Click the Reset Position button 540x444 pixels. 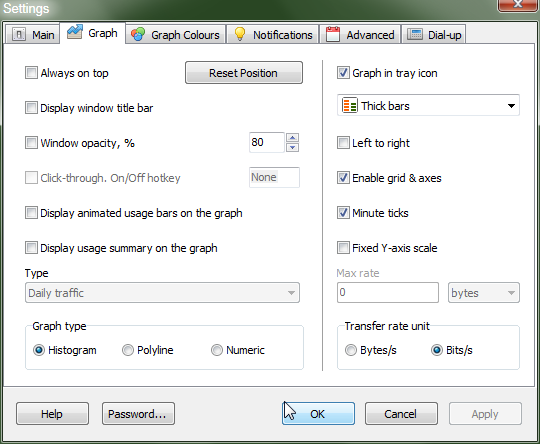[244, 73]
